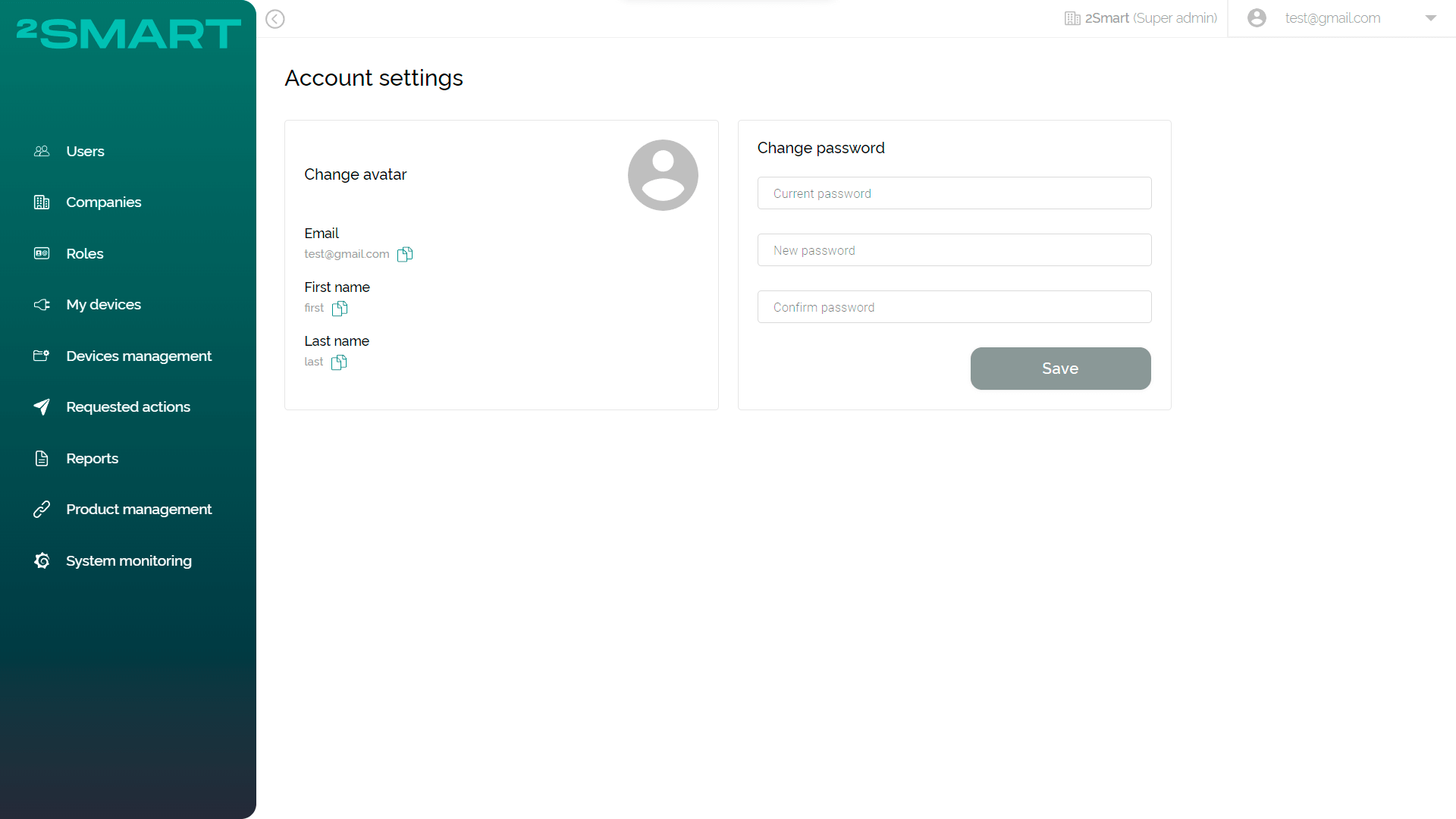Open the account dropdown for test@gmail.com
This screenshot has height=819, width=1456.
tap(1431, 18)
